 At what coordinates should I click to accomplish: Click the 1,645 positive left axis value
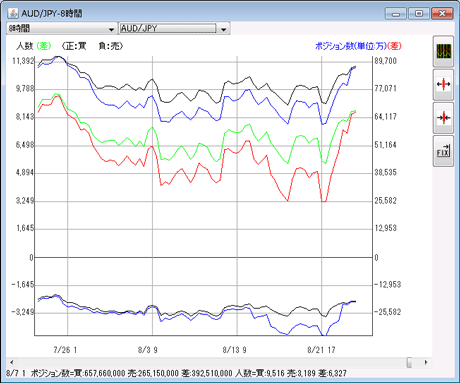(25, 228)
